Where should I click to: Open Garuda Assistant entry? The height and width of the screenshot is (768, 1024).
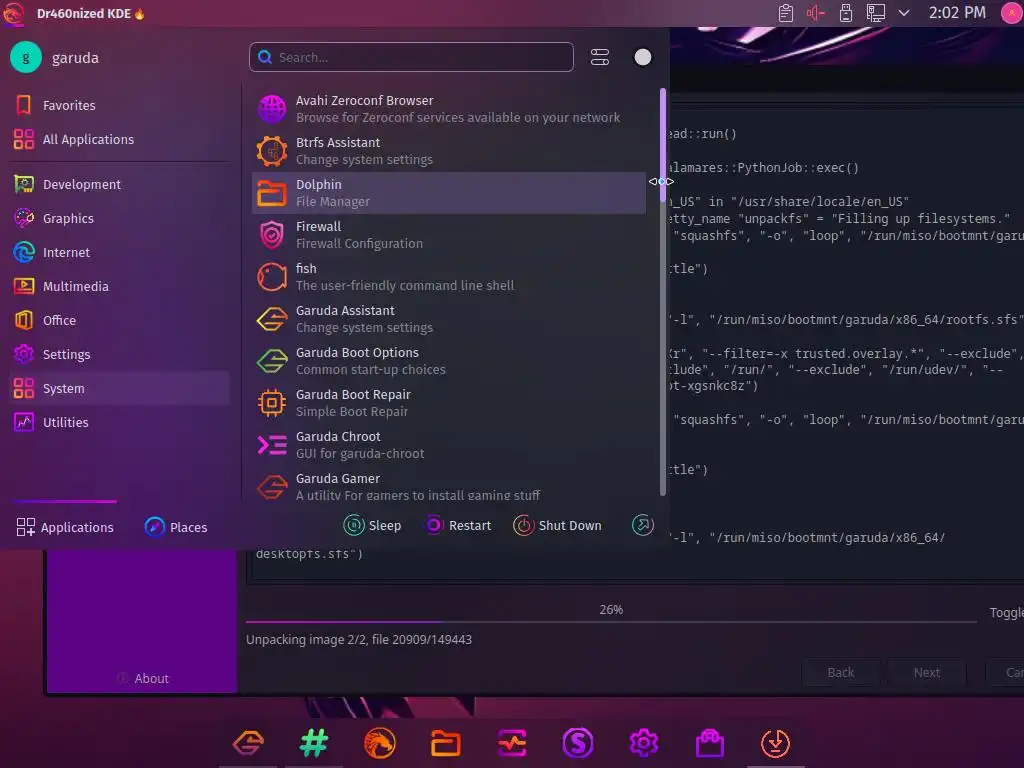(449, 319)
